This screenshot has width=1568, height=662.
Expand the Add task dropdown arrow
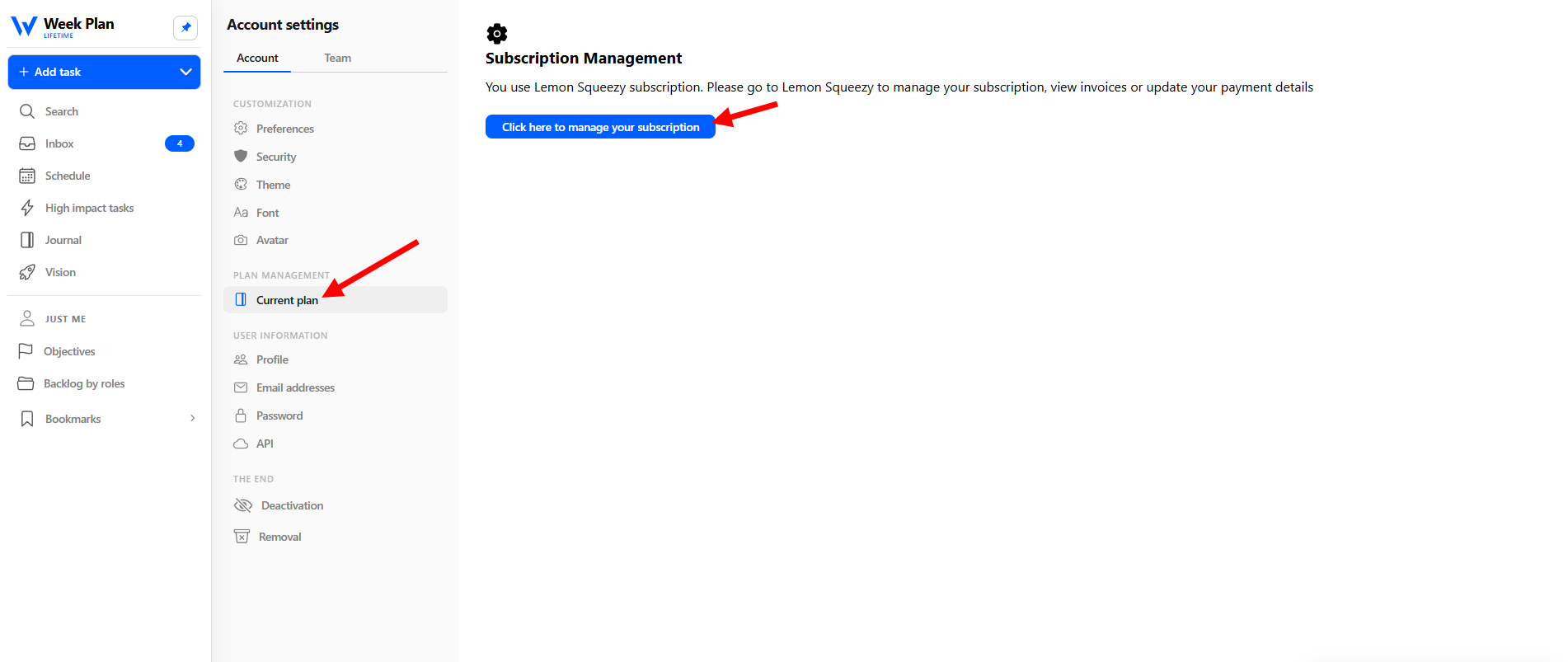pyautogui.click(x=185, y=72)
